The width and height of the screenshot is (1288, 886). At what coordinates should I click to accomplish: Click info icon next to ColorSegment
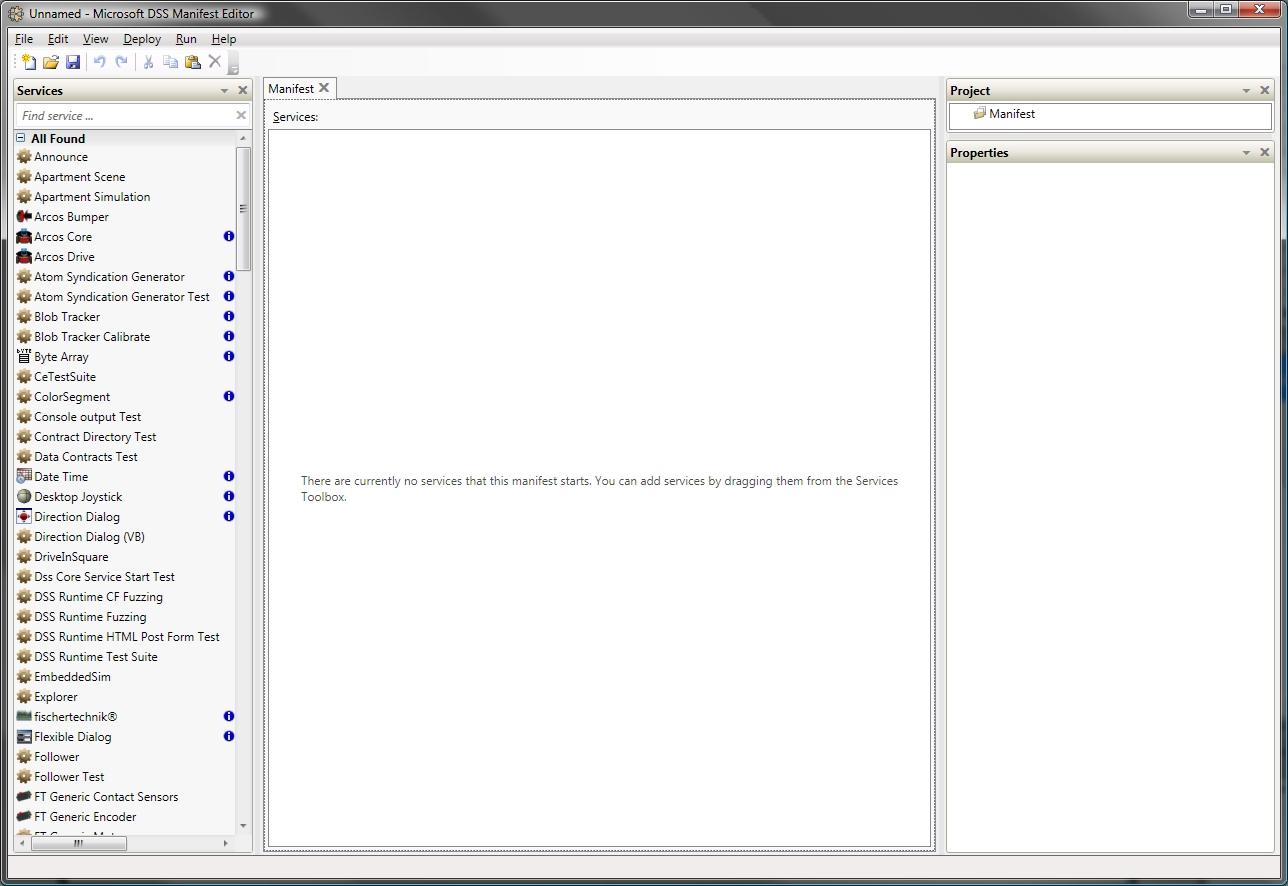point(229,397)
